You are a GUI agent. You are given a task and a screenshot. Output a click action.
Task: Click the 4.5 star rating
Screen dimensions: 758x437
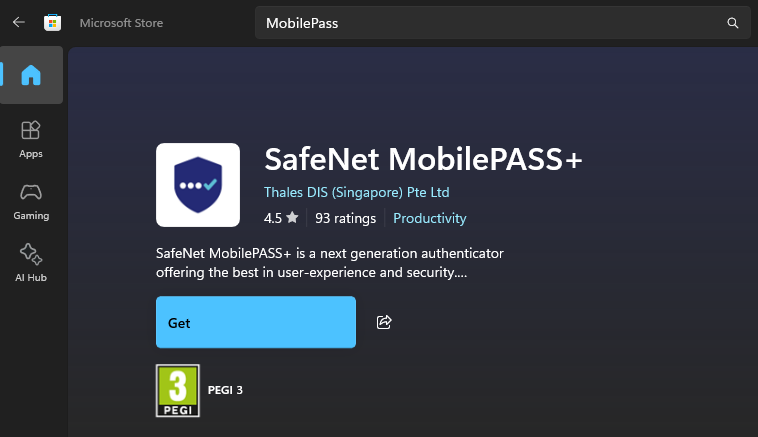click(x=280, y=218)
